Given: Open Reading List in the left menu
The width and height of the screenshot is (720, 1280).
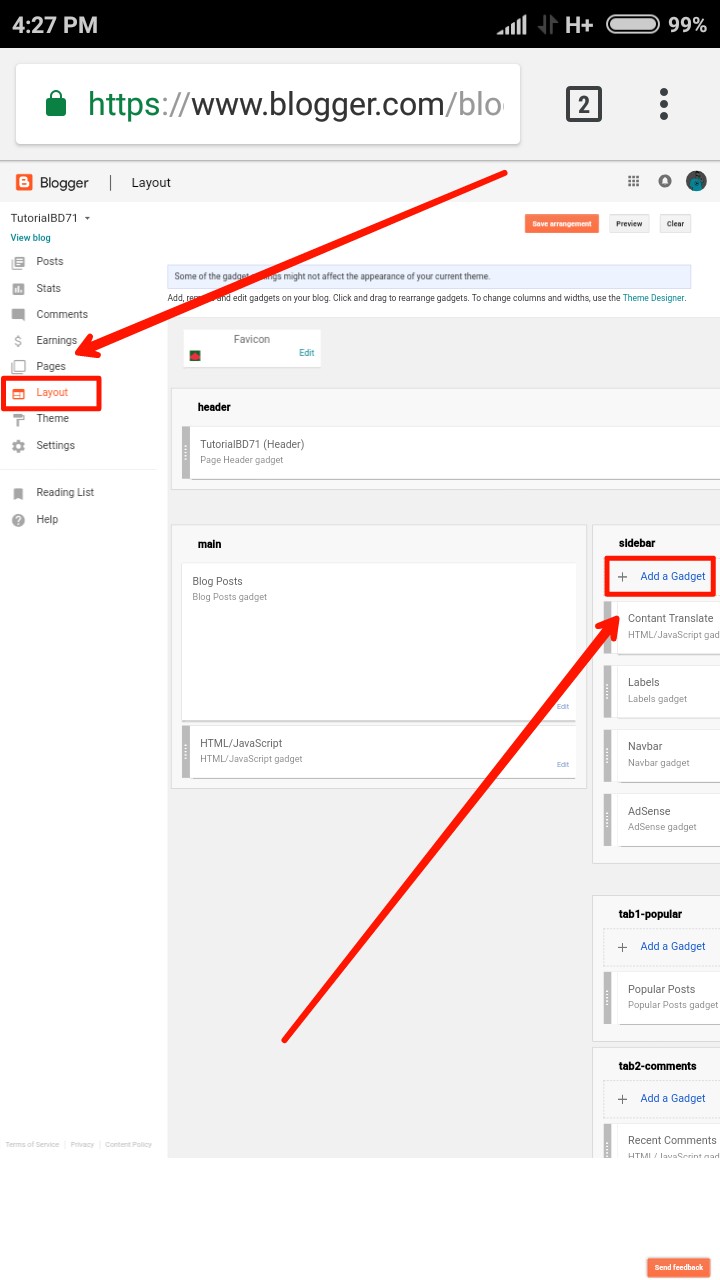Looking at the screenshot, I should point(65,493).
